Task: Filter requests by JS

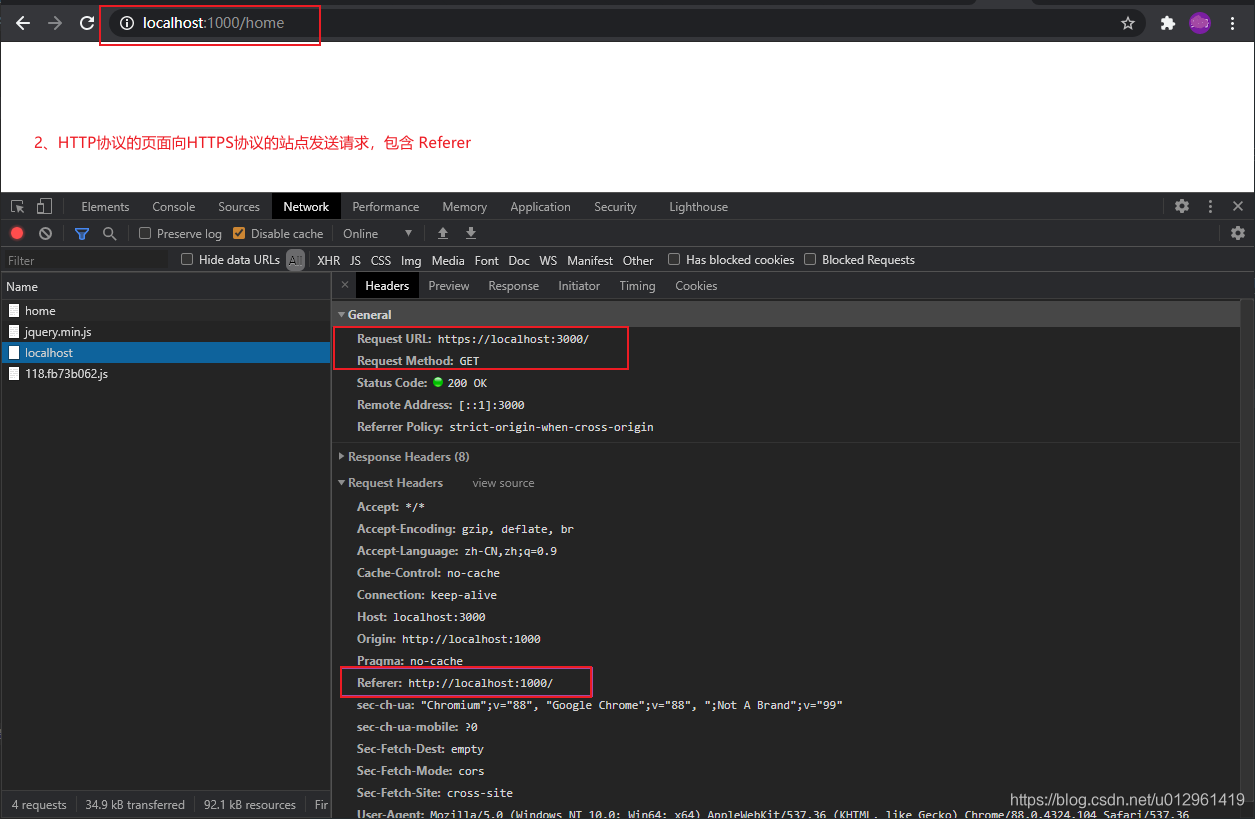Action: 355,260
